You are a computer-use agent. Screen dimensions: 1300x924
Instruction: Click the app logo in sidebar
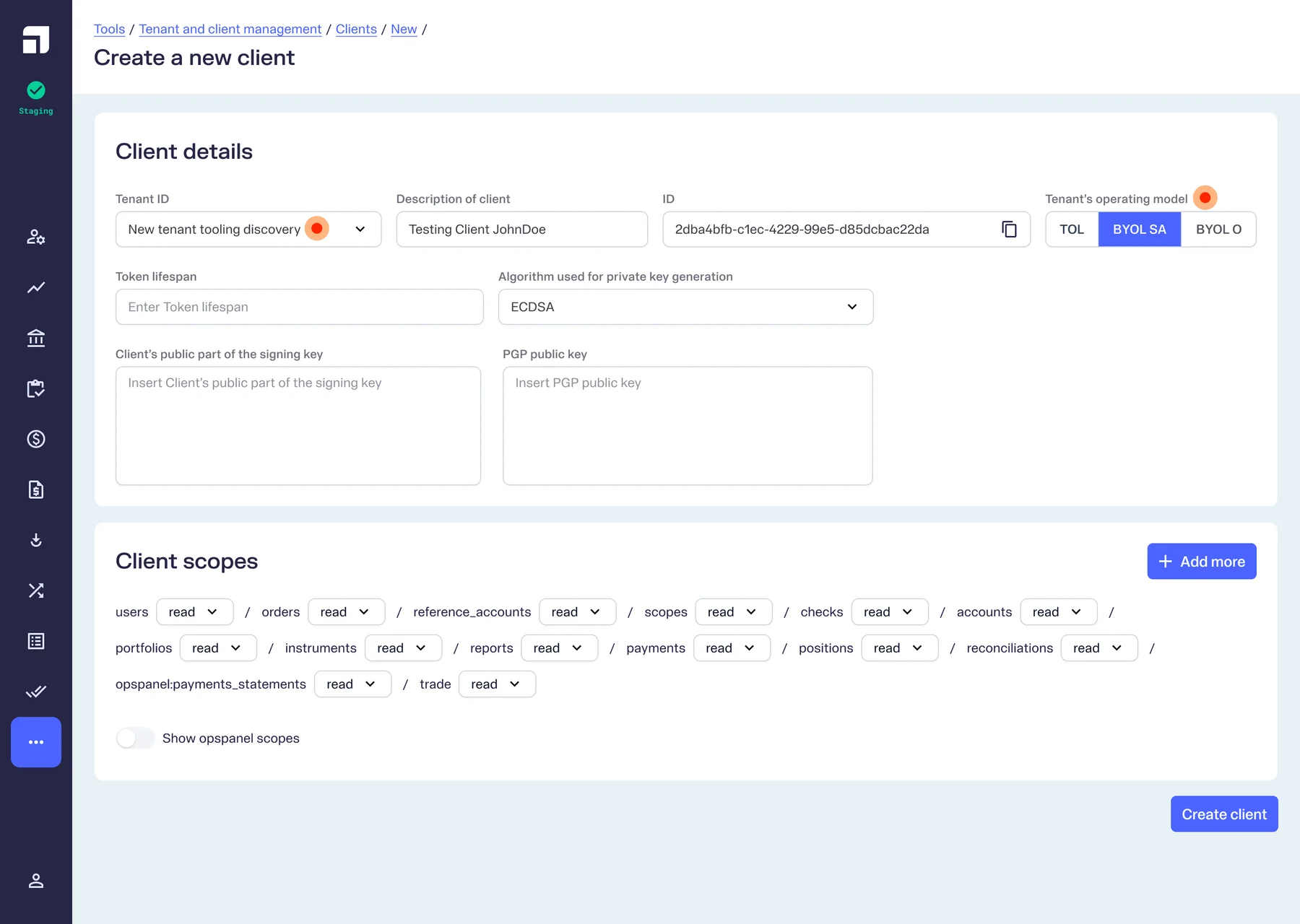pos(36,40)
